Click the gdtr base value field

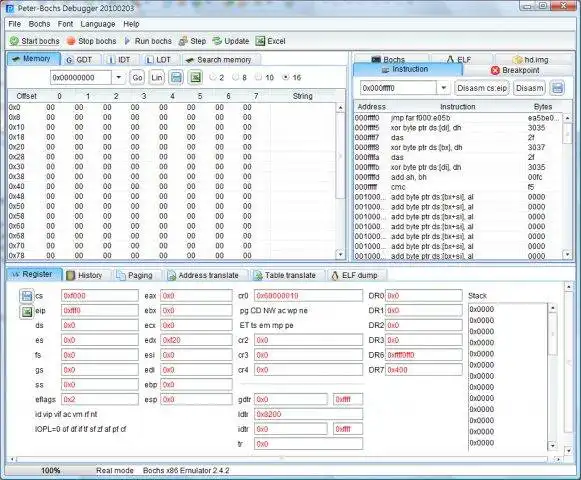point(291,400)
